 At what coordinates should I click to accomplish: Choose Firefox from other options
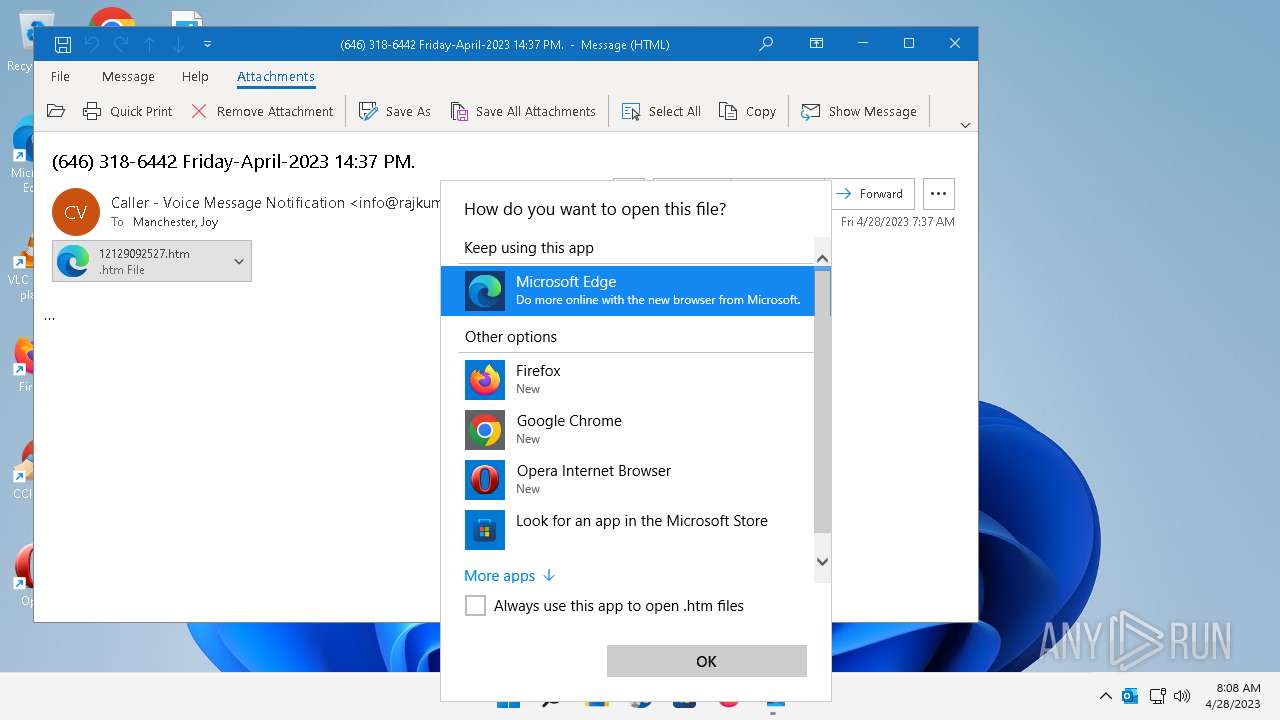628,380
